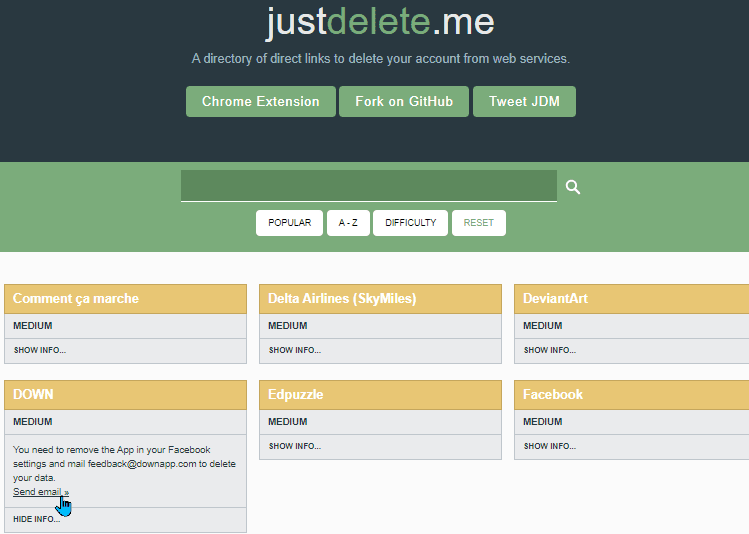The width and height of the screenshot is (749, 534).
Task: Click Fork on GitHub button
Action: [404, 101]
